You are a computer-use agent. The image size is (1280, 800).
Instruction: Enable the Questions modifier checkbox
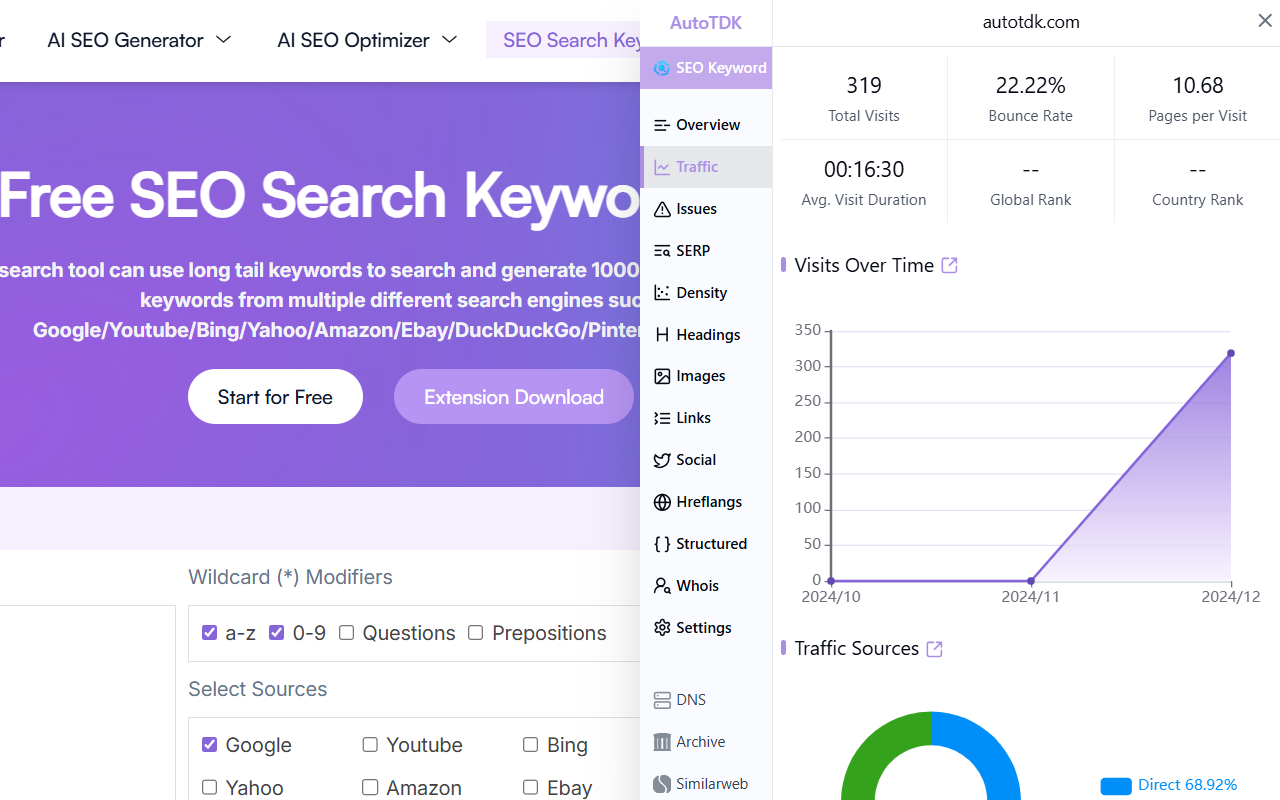(x=346, y=632)
